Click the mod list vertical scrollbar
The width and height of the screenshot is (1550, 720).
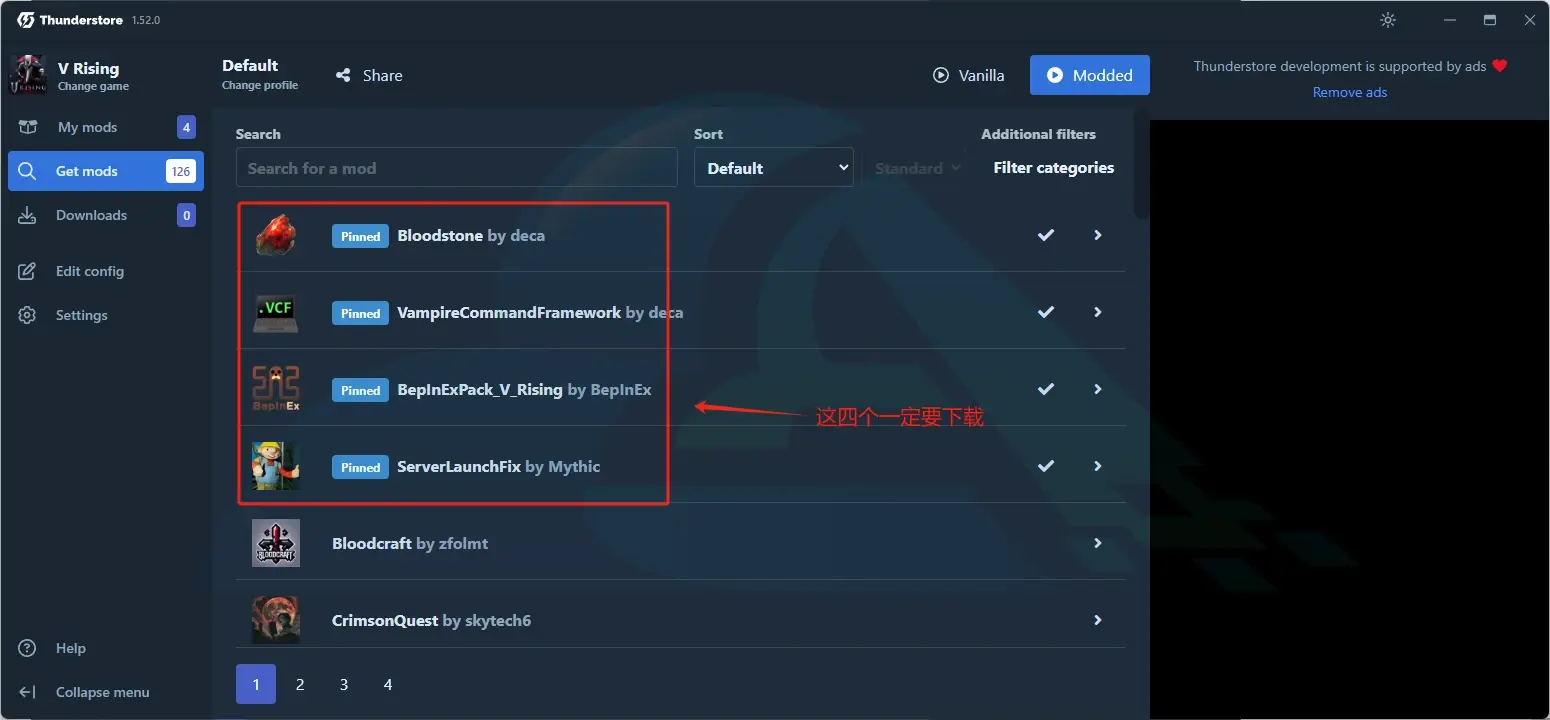1141,165
